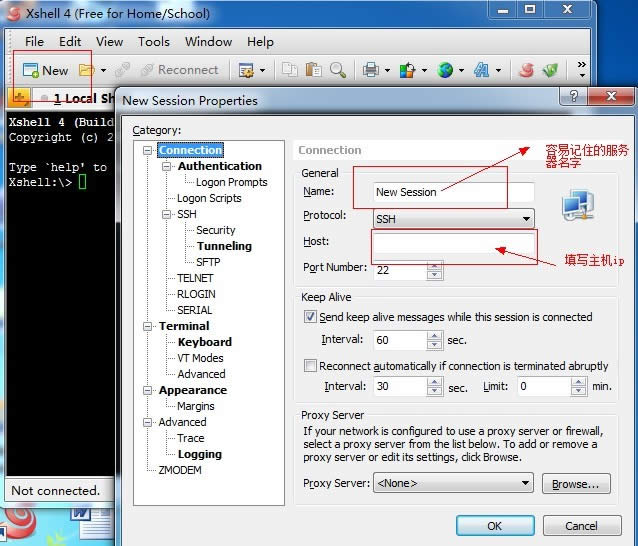Screen dimensions: 638x546
Task: Open the Window menu
Action: tap(208, 41)
